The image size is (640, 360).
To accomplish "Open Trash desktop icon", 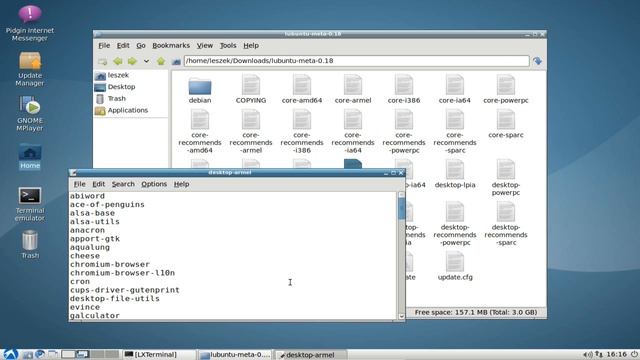I will pos(30,244).
